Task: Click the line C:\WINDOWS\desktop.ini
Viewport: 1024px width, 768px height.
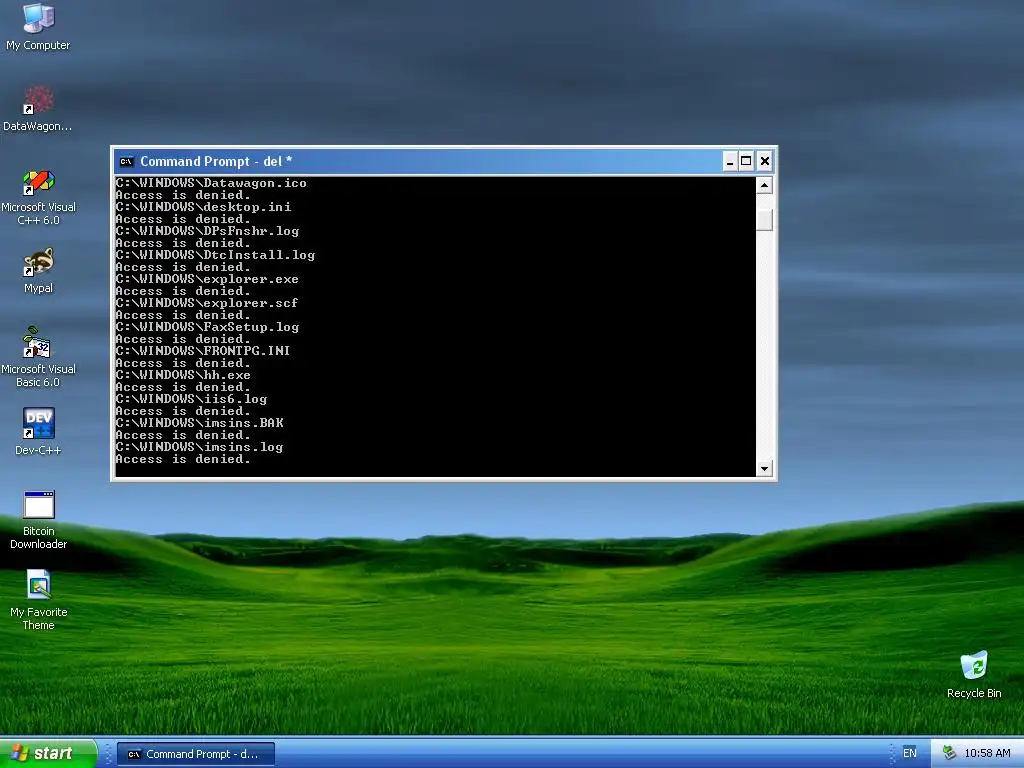Action: click(203, 207)
